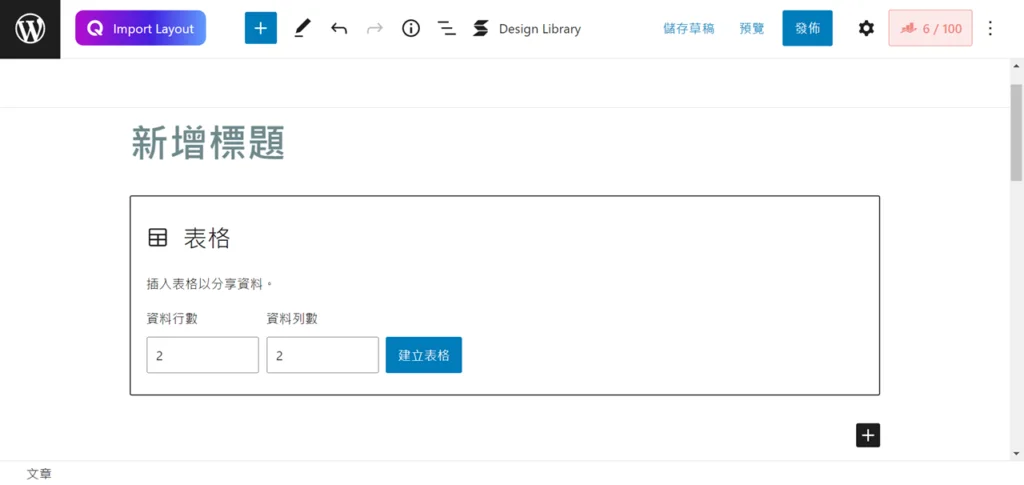The image size is (1024, 485).
Task: Create the table with 建立表格
Action: [x=424, y=355]
